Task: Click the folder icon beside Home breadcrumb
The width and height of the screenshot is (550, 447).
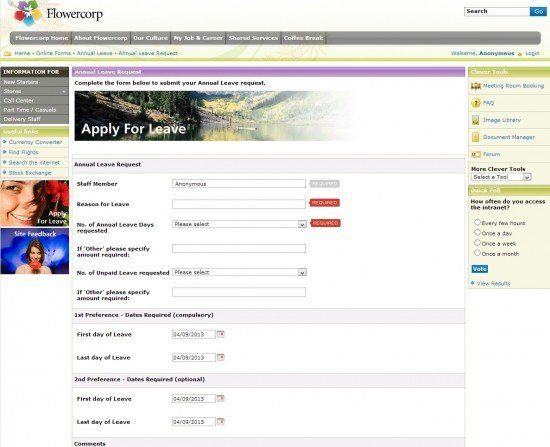Action: [x=8, y=53]
